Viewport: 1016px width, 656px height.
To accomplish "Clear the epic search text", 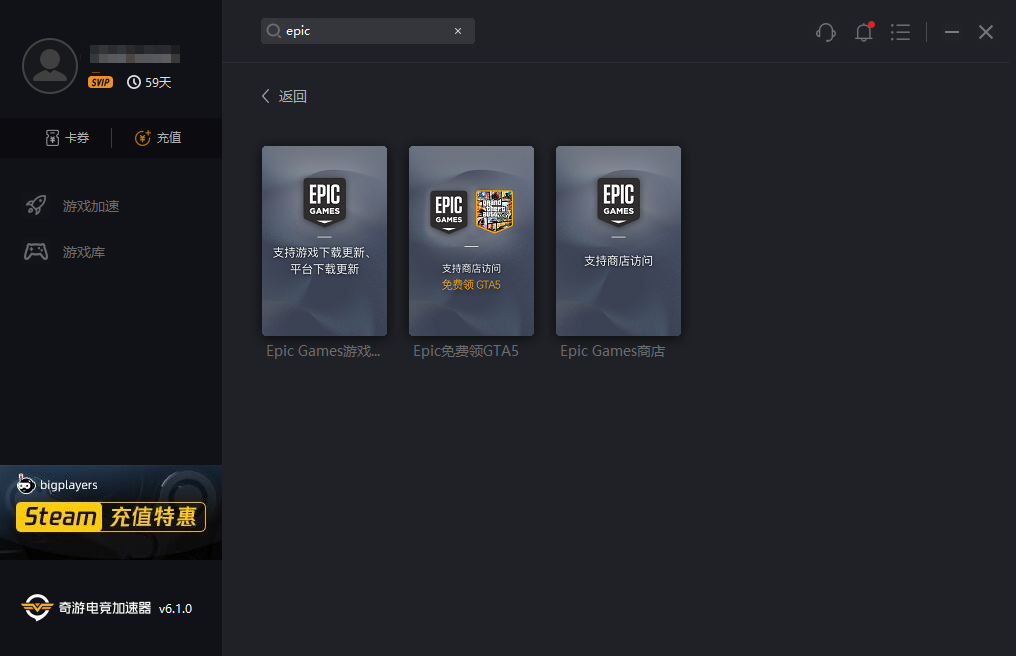I will click(458, 31).
